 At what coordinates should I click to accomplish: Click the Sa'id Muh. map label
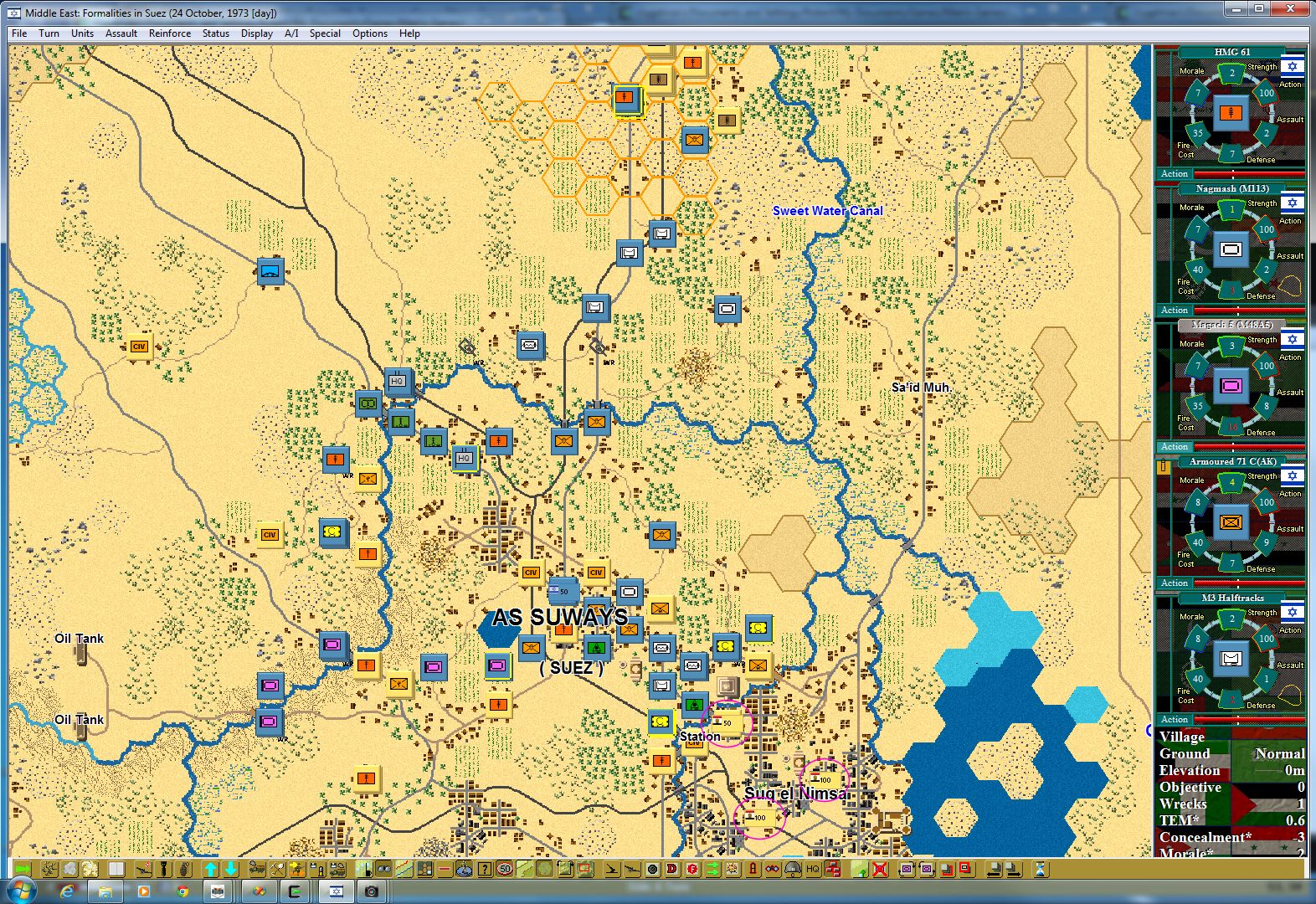pos(921,388)
